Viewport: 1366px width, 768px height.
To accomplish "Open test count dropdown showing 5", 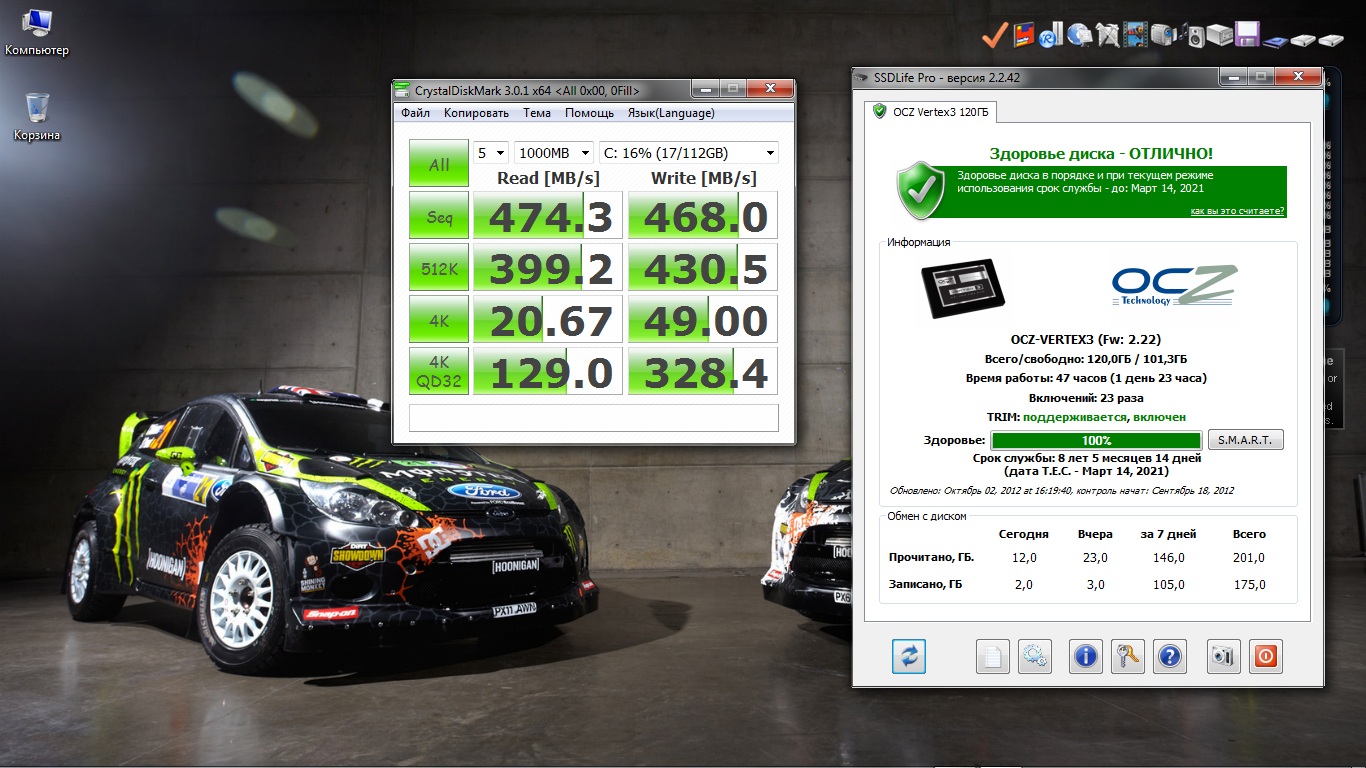I will (x=491, y=153).
